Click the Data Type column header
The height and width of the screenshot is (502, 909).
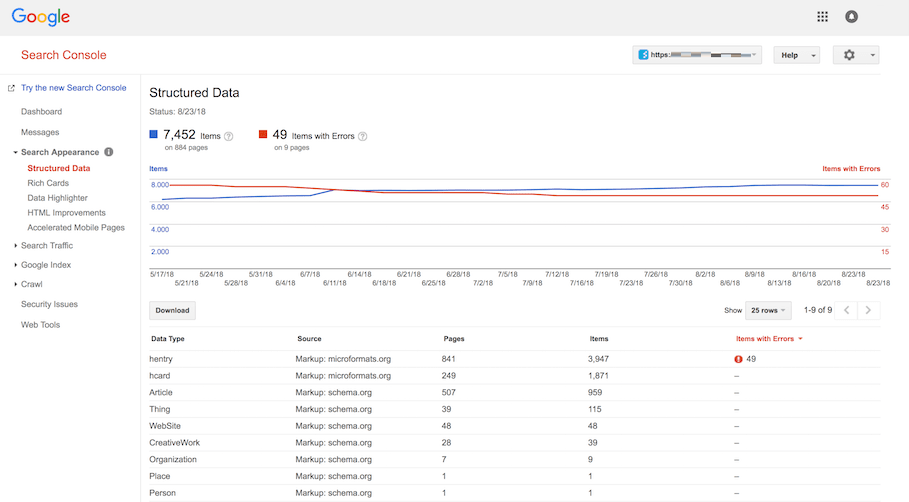pos(168,339)
